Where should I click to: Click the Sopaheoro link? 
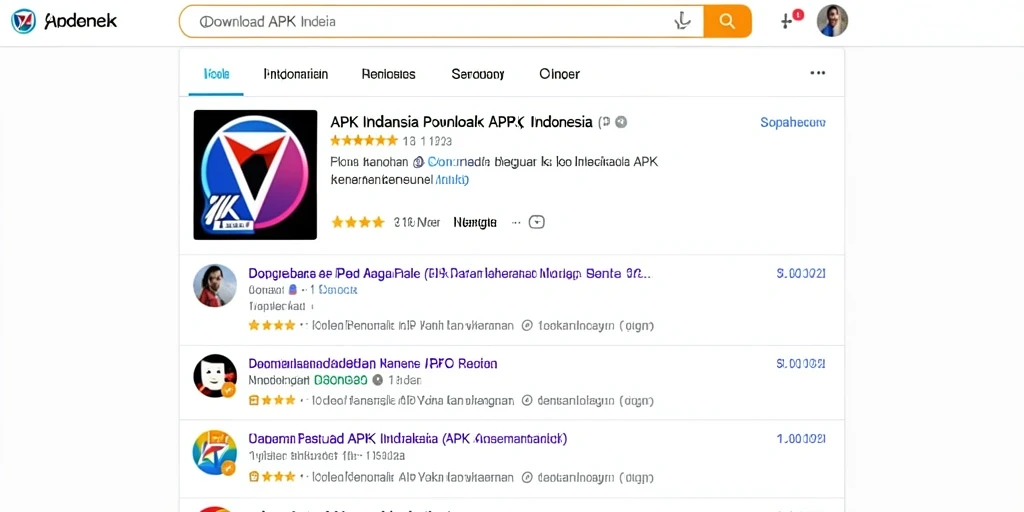click(793, 122)
